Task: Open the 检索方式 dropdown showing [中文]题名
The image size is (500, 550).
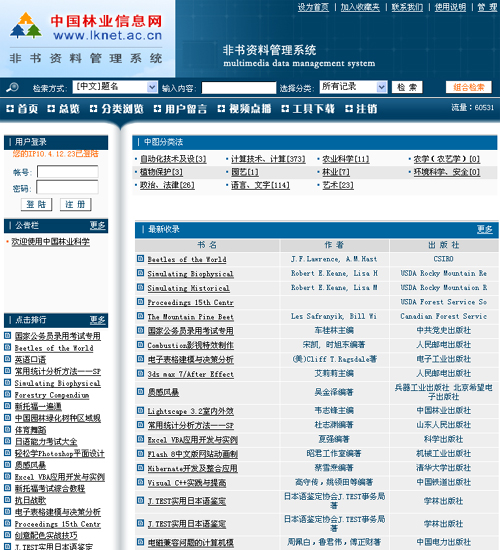Action: (115, 87)
